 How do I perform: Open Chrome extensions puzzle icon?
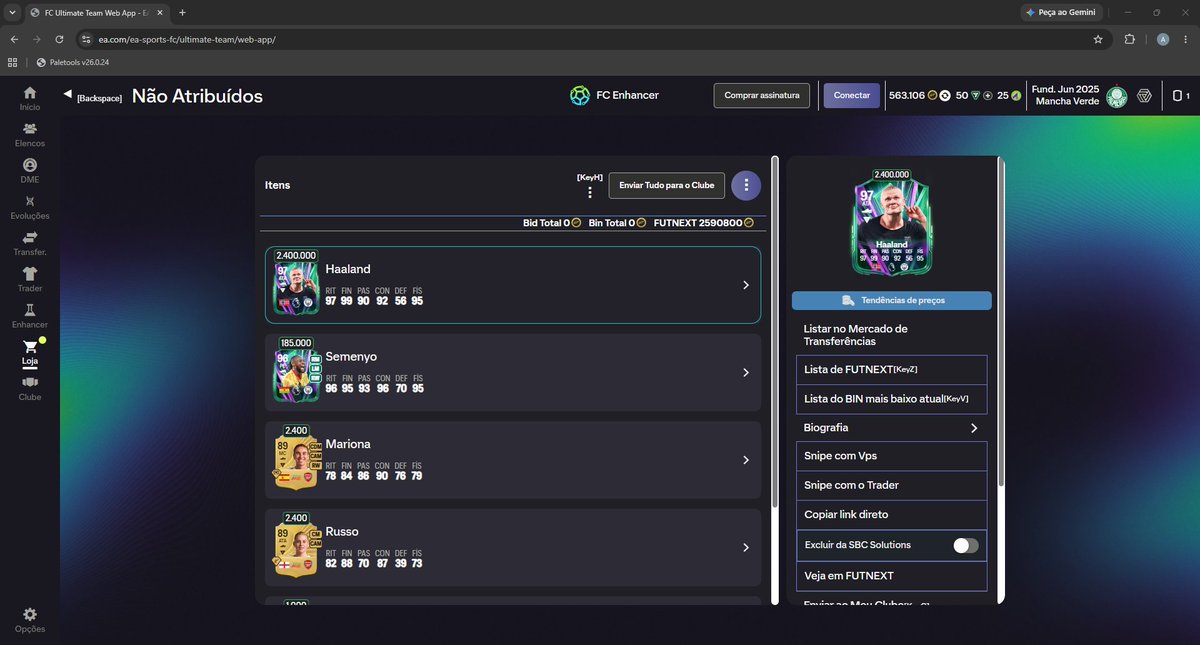tap(1130, 39)
